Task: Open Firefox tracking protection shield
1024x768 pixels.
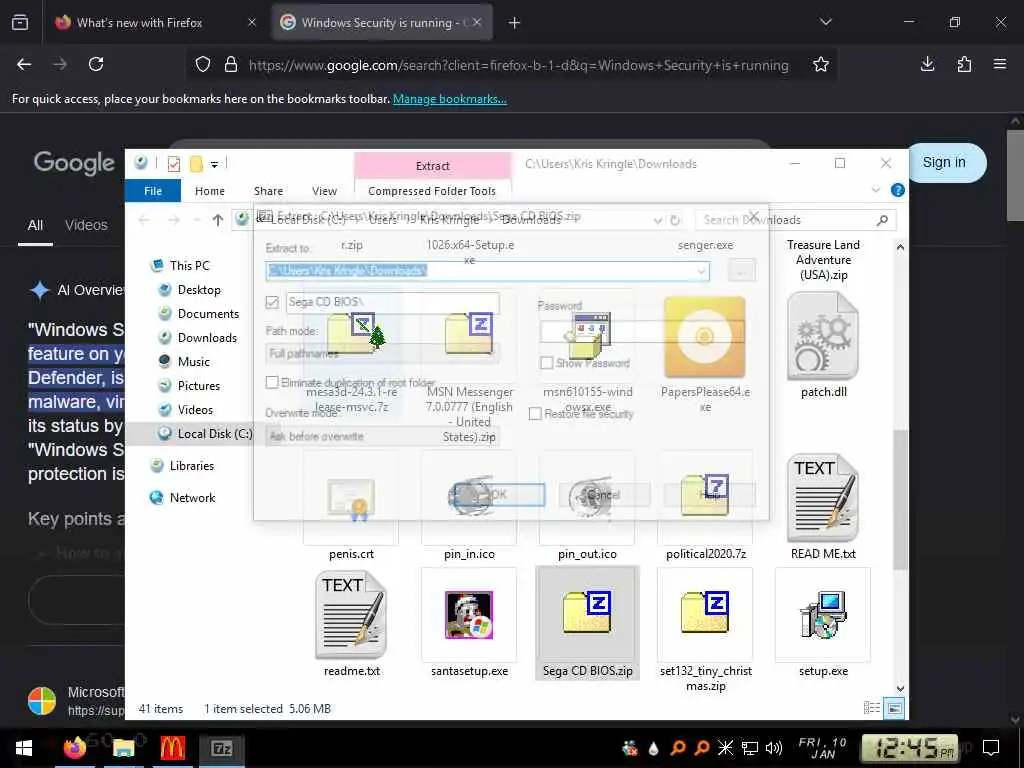Action: click(203, 65)
